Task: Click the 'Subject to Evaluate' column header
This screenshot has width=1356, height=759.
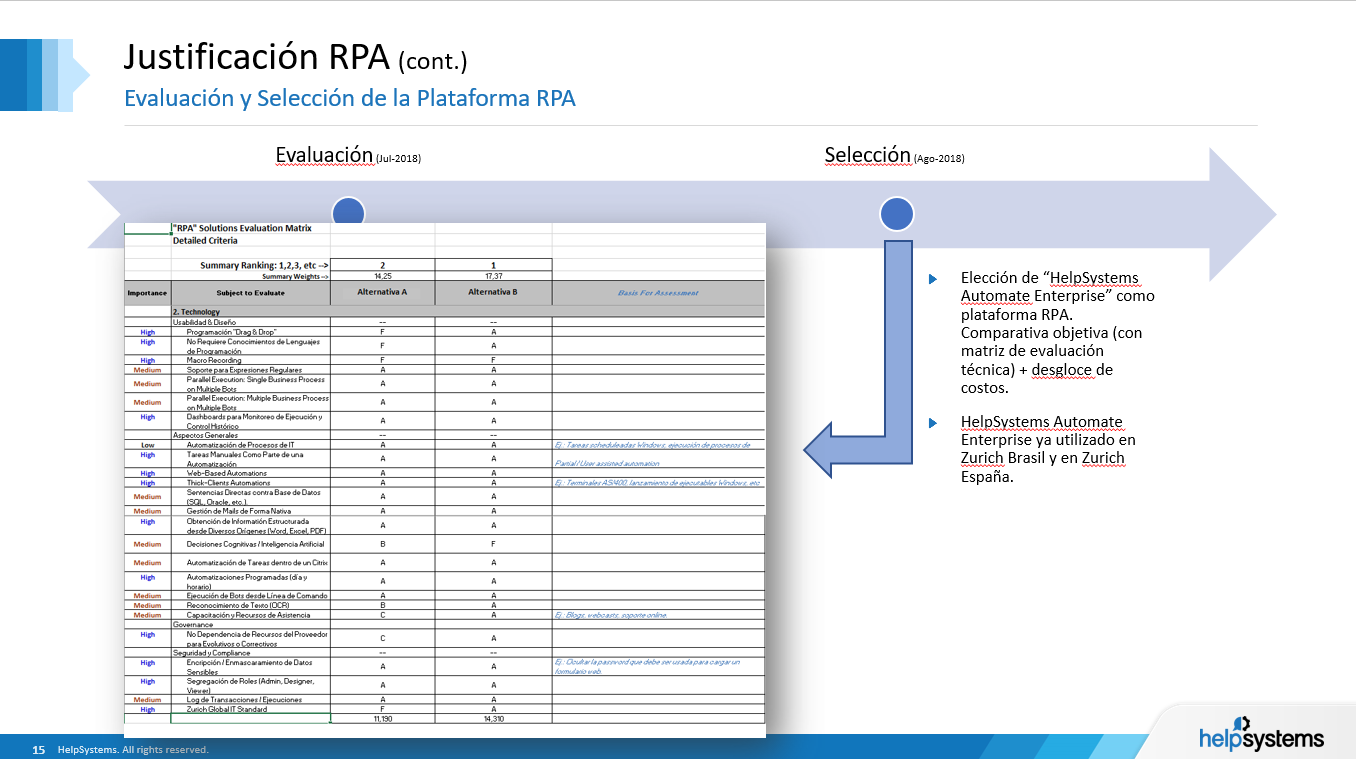Action: pyautogui.click(x=251, y=293)
